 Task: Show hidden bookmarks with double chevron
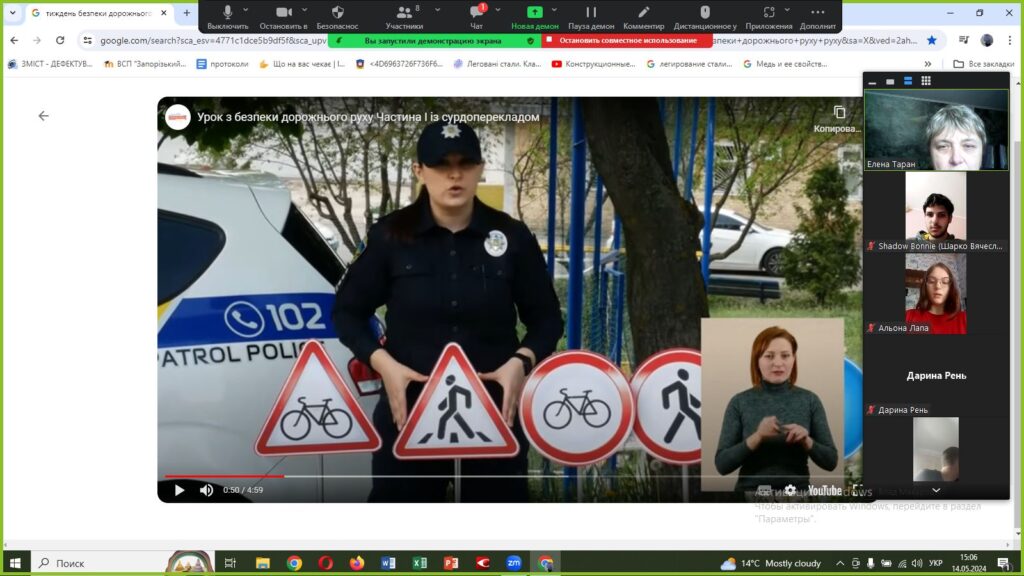tap(928, 64)
